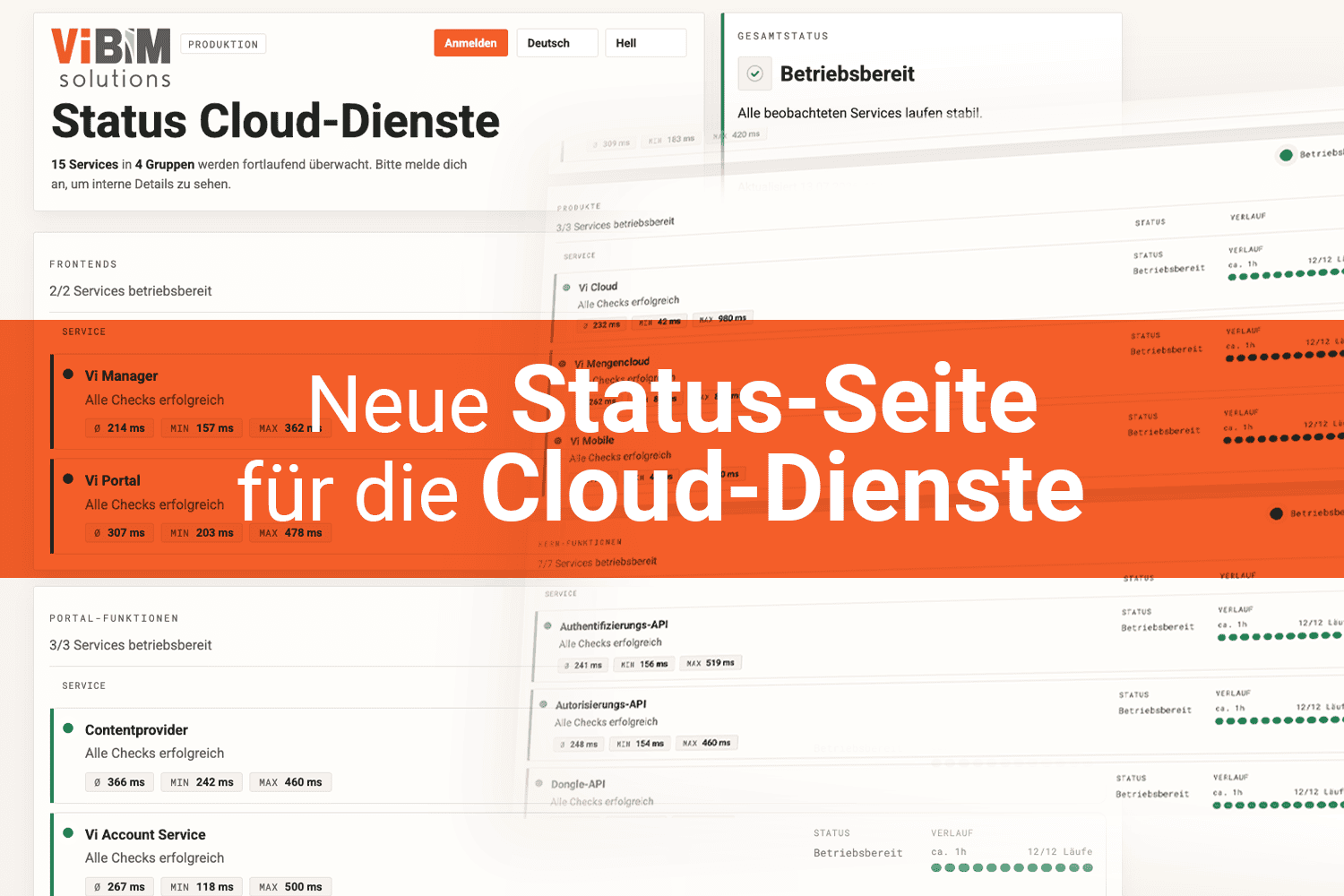Click the "Status Cloud-Dienste" page heading
This screenshot has height=896, width=1344.
pyautogui.click(x=275, y=121)
